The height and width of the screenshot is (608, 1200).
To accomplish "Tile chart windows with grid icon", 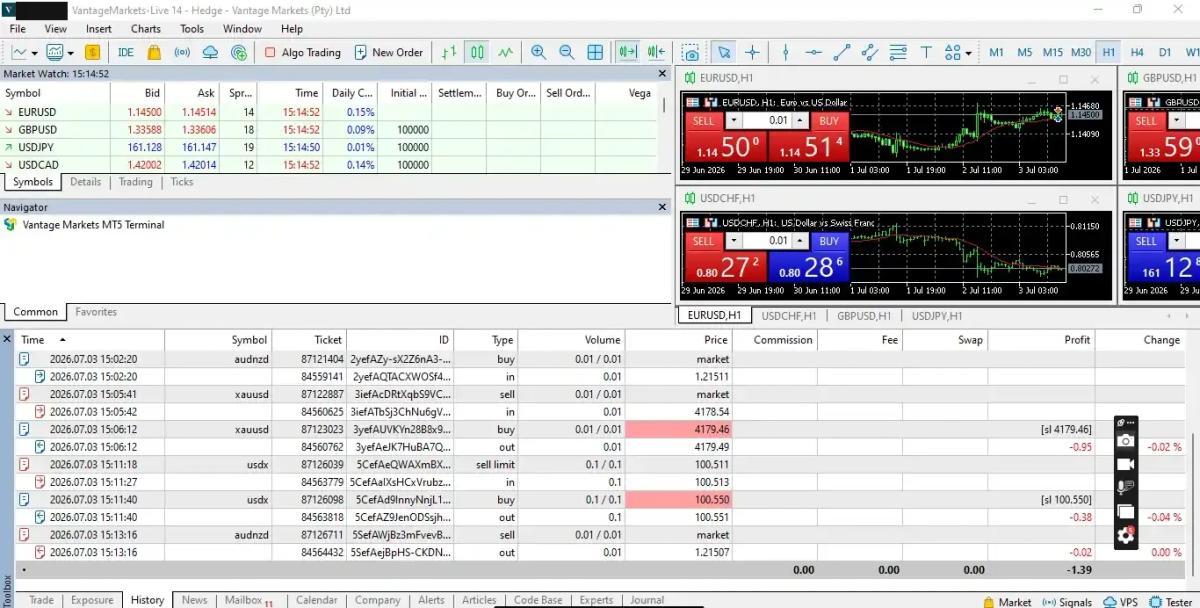I will click(x=595, y=52).
